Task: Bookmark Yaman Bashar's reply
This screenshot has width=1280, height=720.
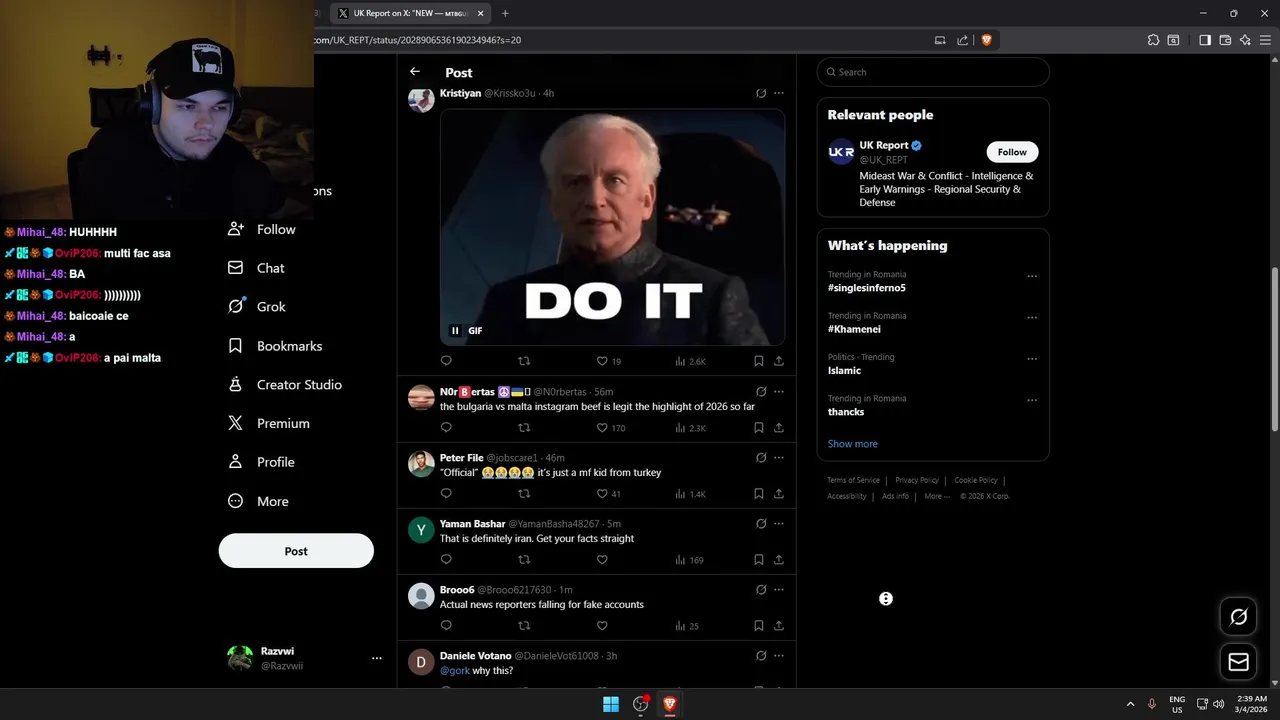Action: pyautogui.click(x=759, y=560)
